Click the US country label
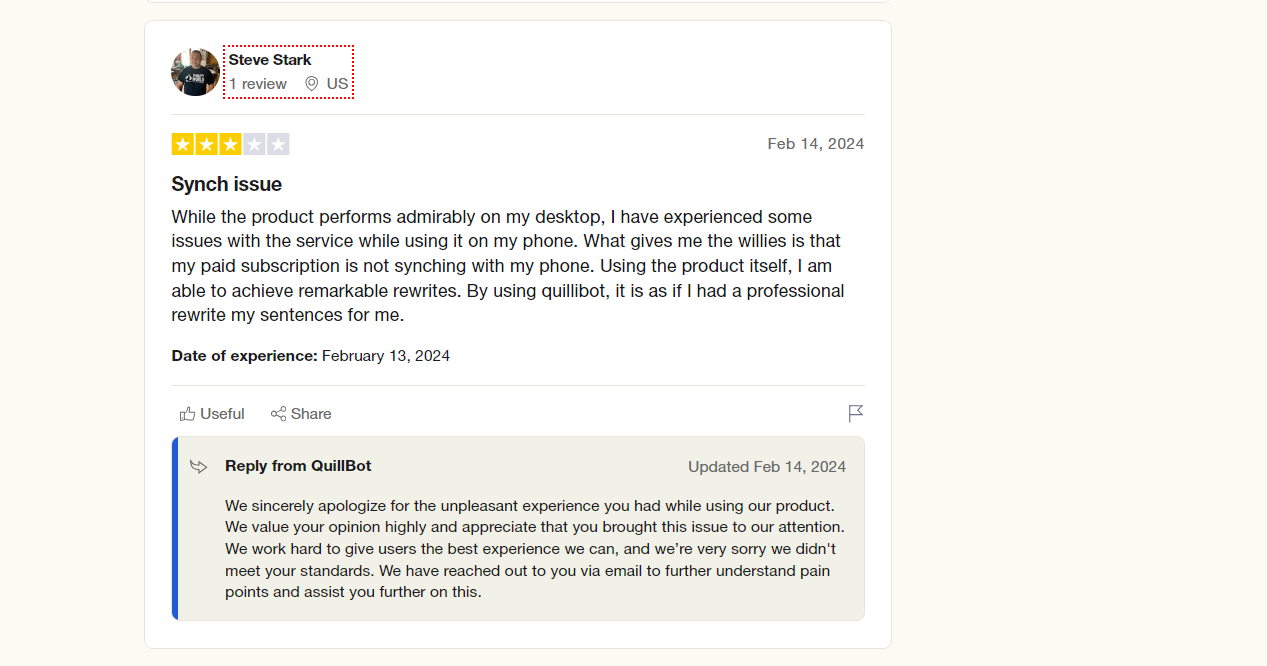 [x=338, y=84]
